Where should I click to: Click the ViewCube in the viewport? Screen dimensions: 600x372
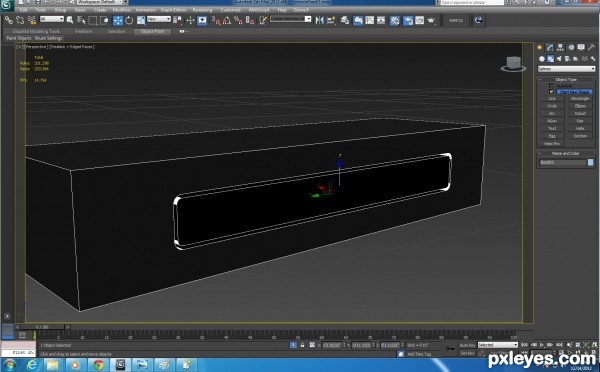[x=513, y=64]
